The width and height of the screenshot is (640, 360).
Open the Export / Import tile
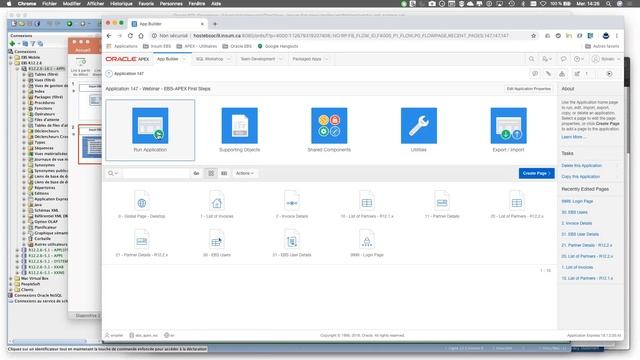coord(509,130)
